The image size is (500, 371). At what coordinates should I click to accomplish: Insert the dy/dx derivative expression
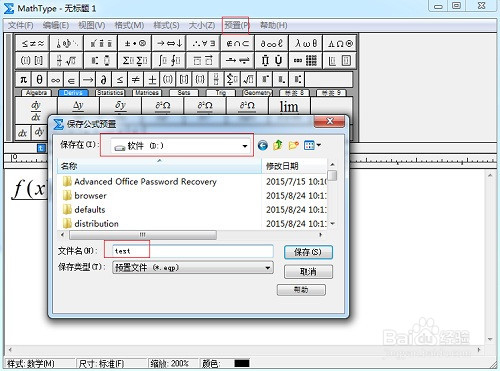[36, 110]
